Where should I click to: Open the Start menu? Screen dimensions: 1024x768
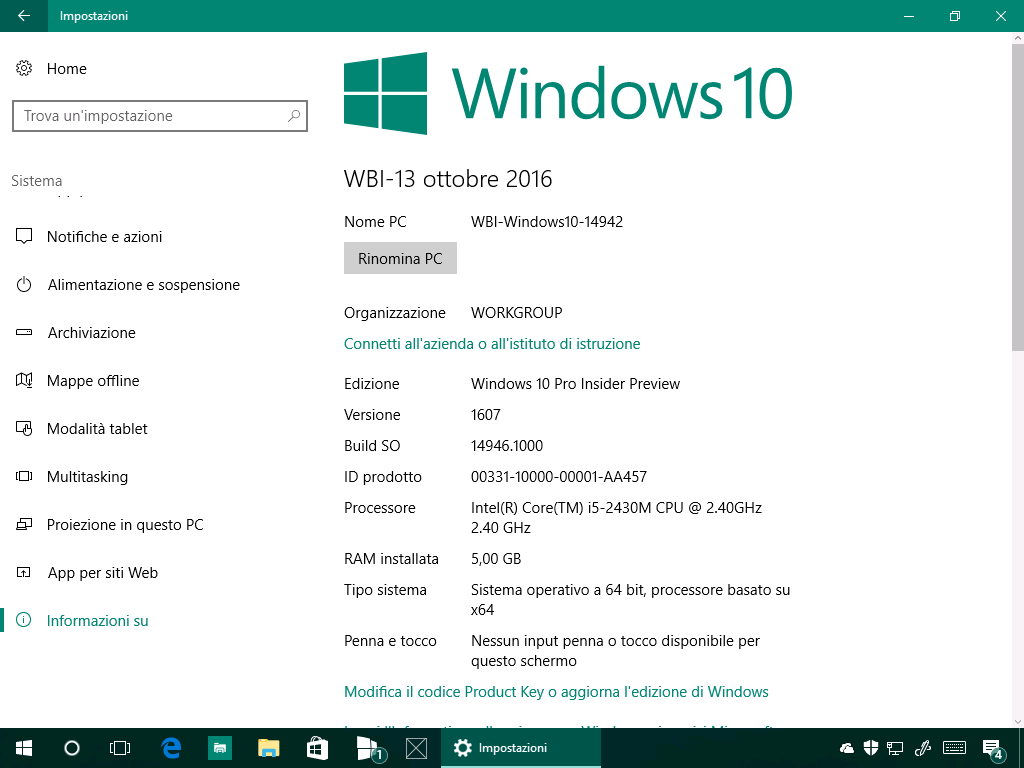click(x=24, y=748)
